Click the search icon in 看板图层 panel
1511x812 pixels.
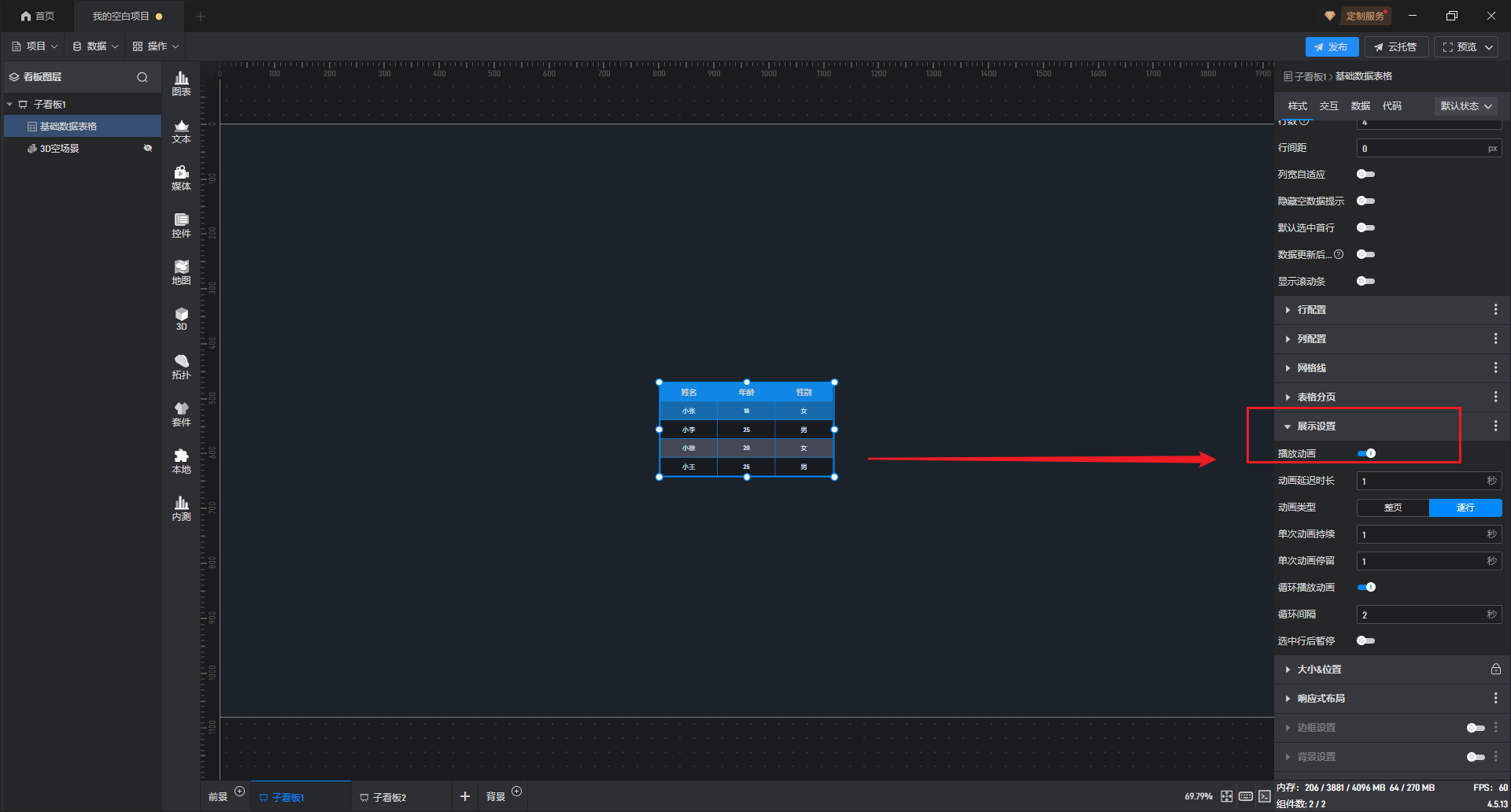pyautogui.click(x=142, y=77)
